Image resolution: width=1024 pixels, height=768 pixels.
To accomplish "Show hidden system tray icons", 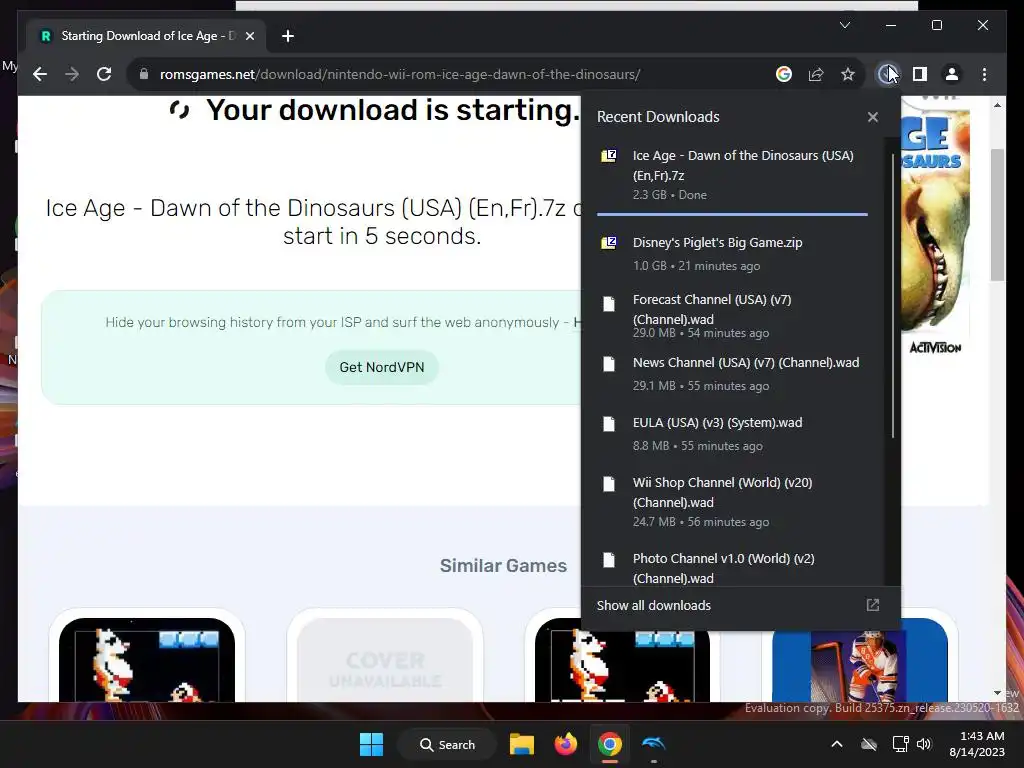I will (x=837, y=744).
